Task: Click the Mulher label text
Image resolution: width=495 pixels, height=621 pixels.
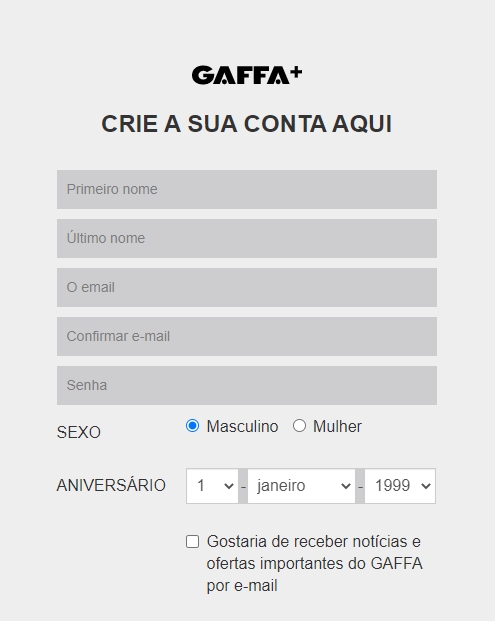Action: [x=337, y=427]
